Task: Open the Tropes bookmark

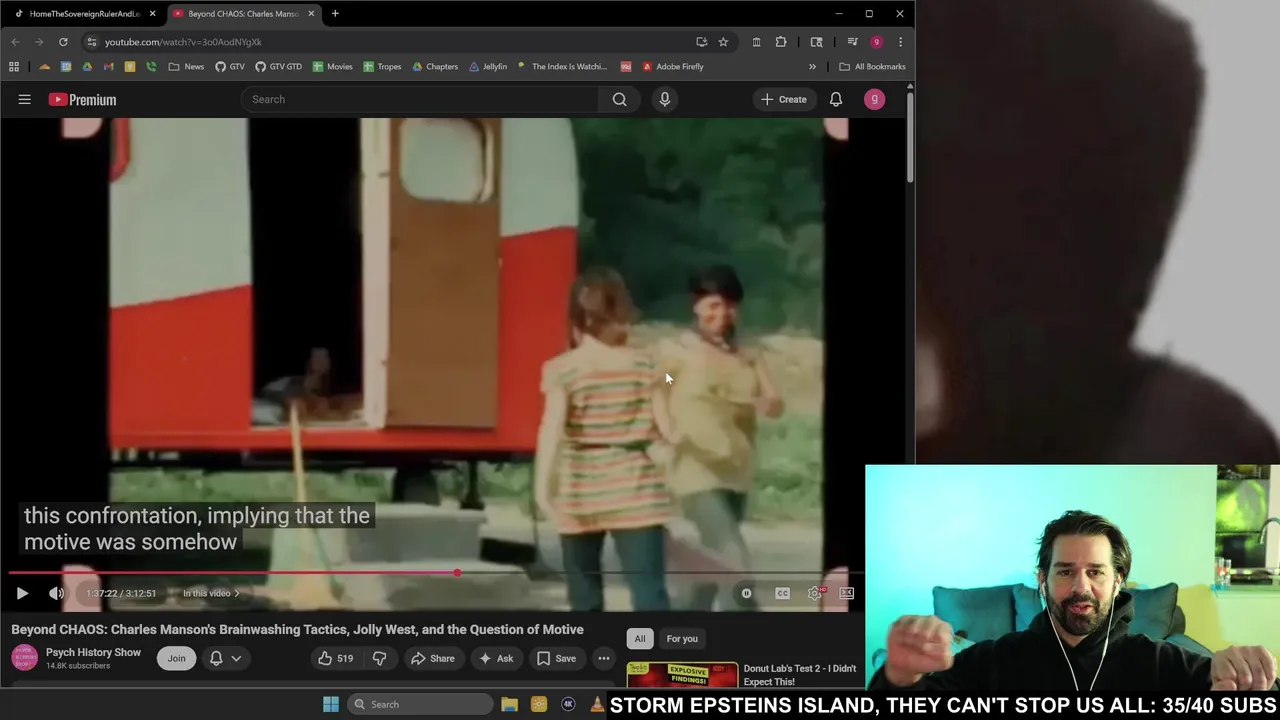Action: [382, 67]
